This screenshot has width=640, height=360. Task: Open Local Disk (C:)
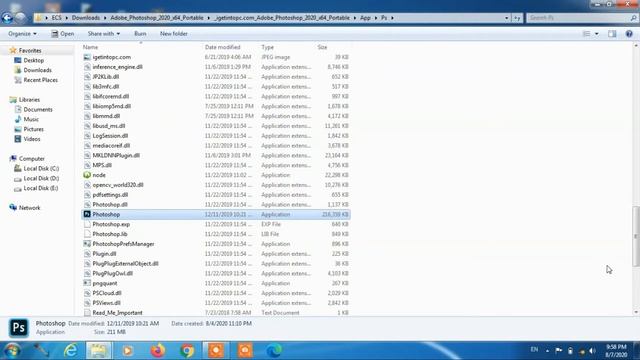(x=41, y=168)
